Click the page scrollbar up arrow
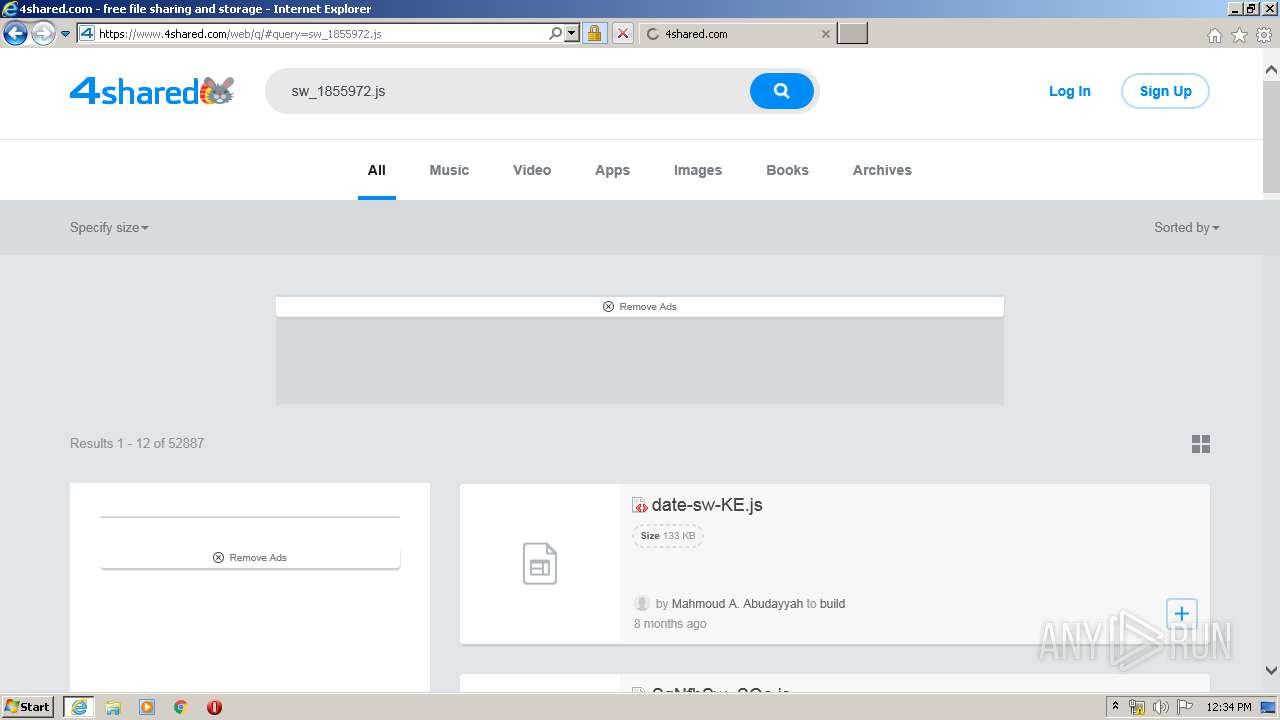 1271,70
